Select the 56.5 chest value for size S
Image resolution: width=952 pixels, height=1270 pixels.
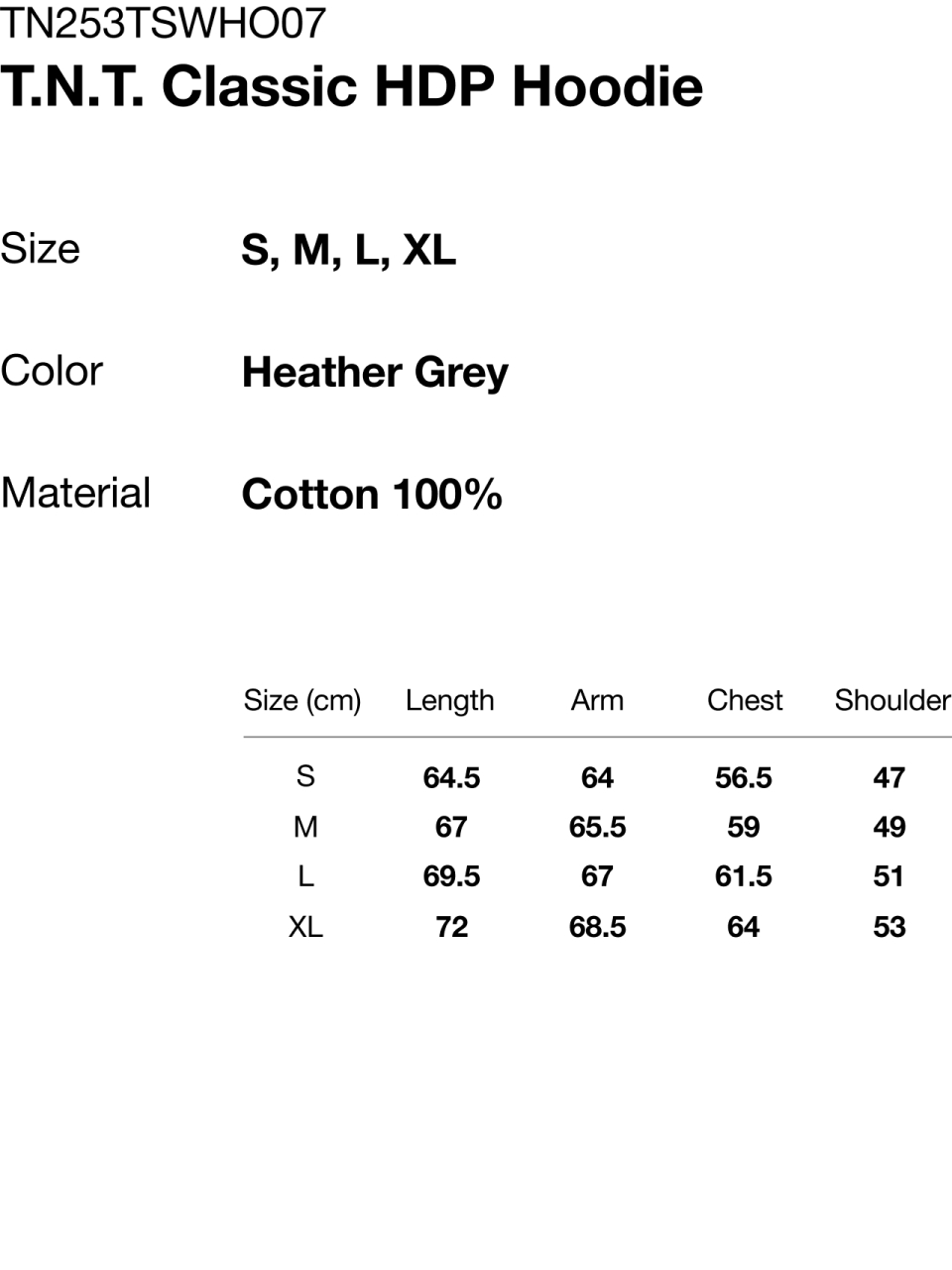coord(744,778)
